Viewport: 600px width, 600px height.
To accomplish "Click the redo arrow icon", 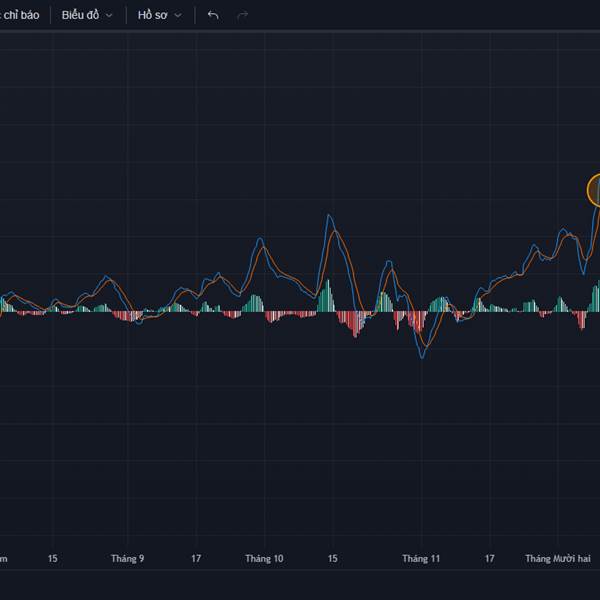I will [x=242, y=15].
